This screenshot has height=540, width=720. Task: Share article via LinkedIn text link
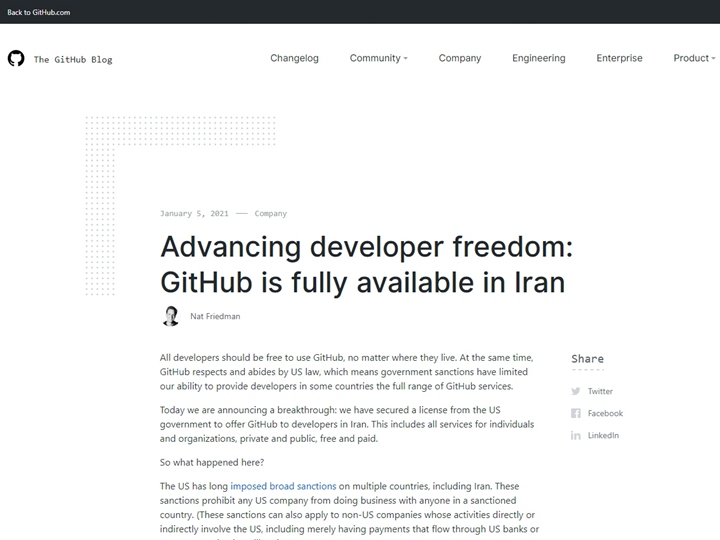[603, 436]
